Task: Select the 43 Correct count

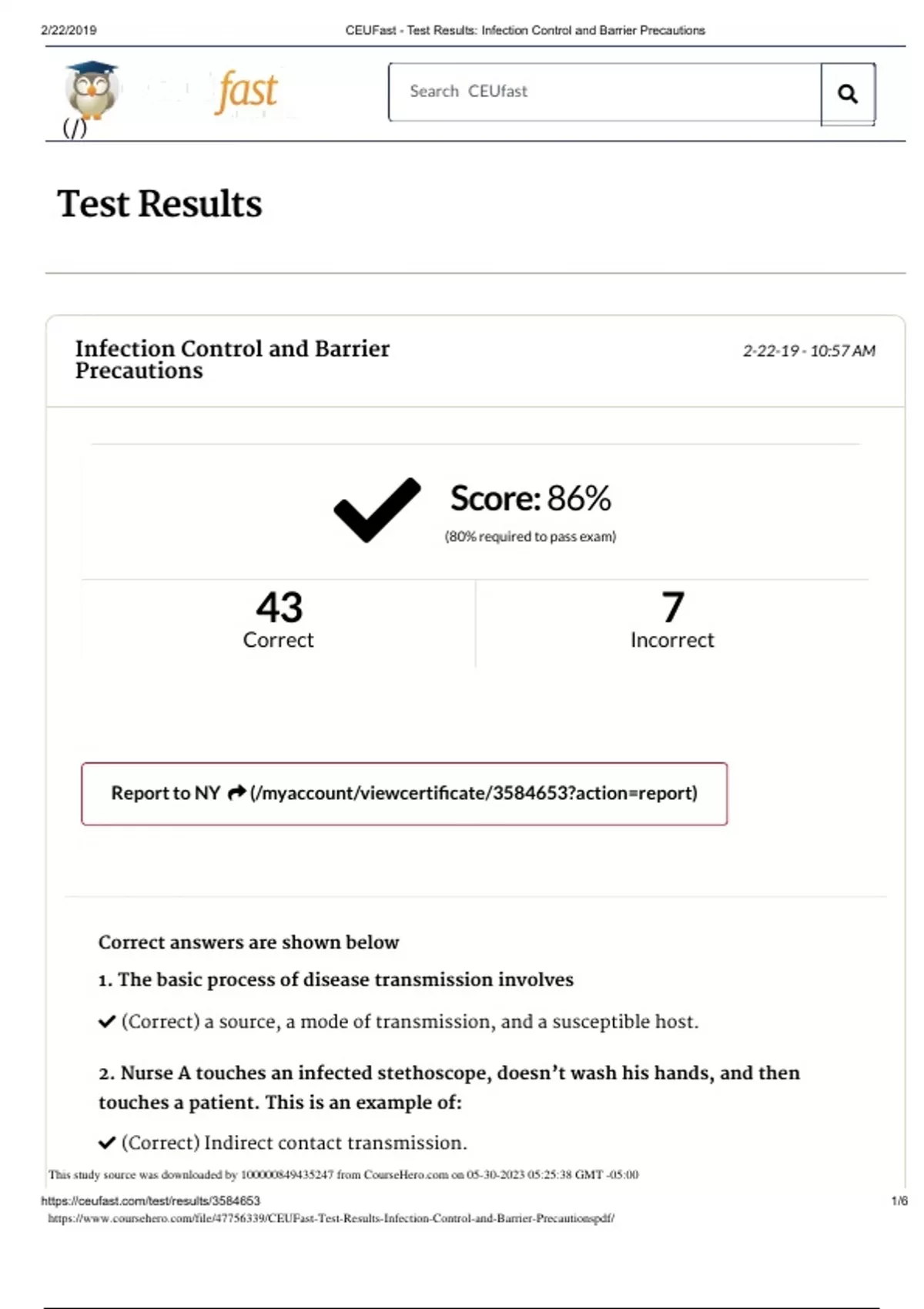Action: click(279, 620)
